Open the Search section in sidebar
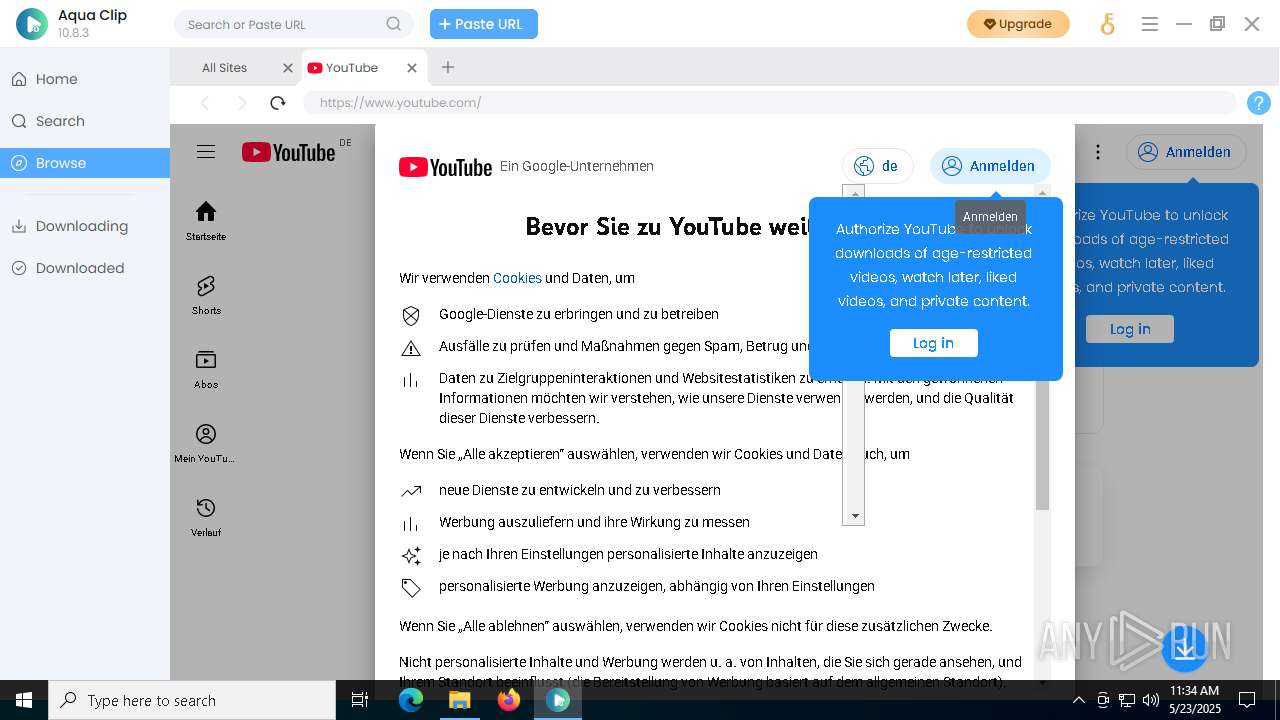This screenshot has height=720, width=1280. (x=85, y=121)
